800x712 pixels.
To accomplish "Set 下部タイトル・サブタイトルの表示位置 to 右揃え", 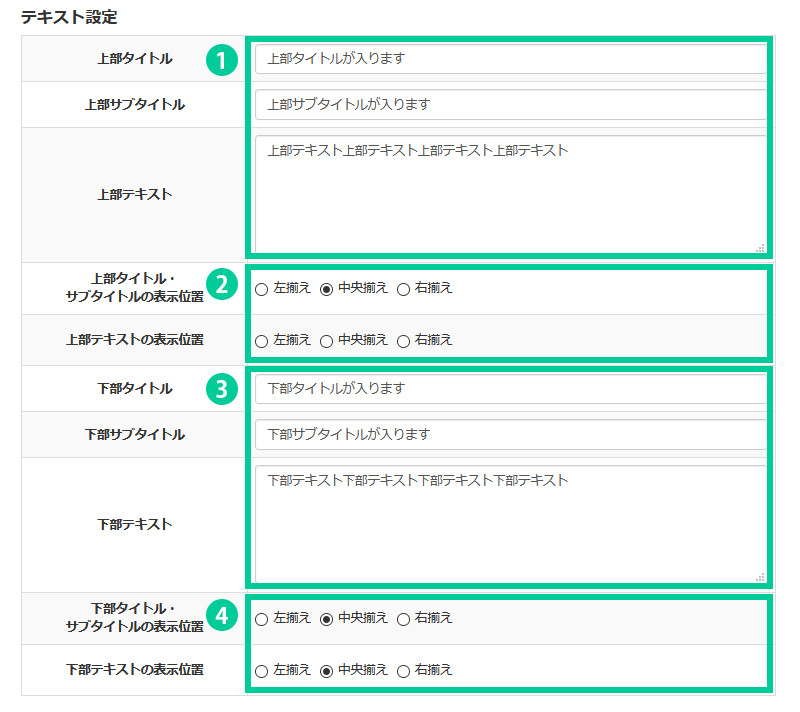I will (404, 619).
